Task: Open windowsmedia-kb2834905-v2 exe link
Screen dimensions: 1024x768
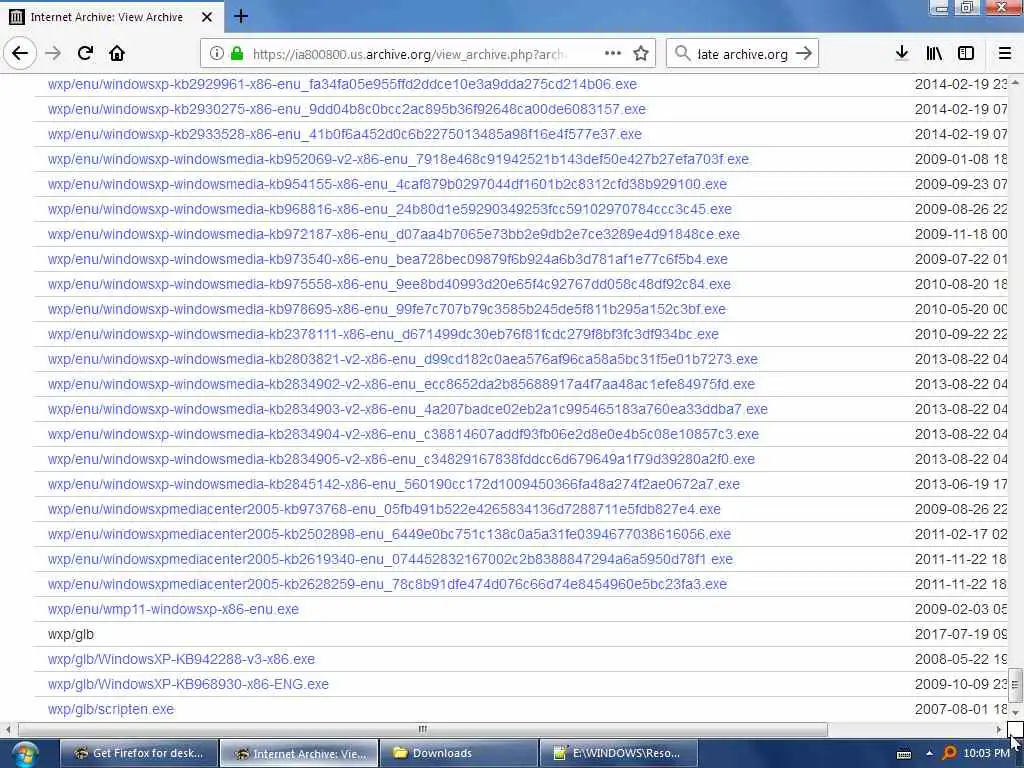Action: pyautogui.click(x=401, y=459)
